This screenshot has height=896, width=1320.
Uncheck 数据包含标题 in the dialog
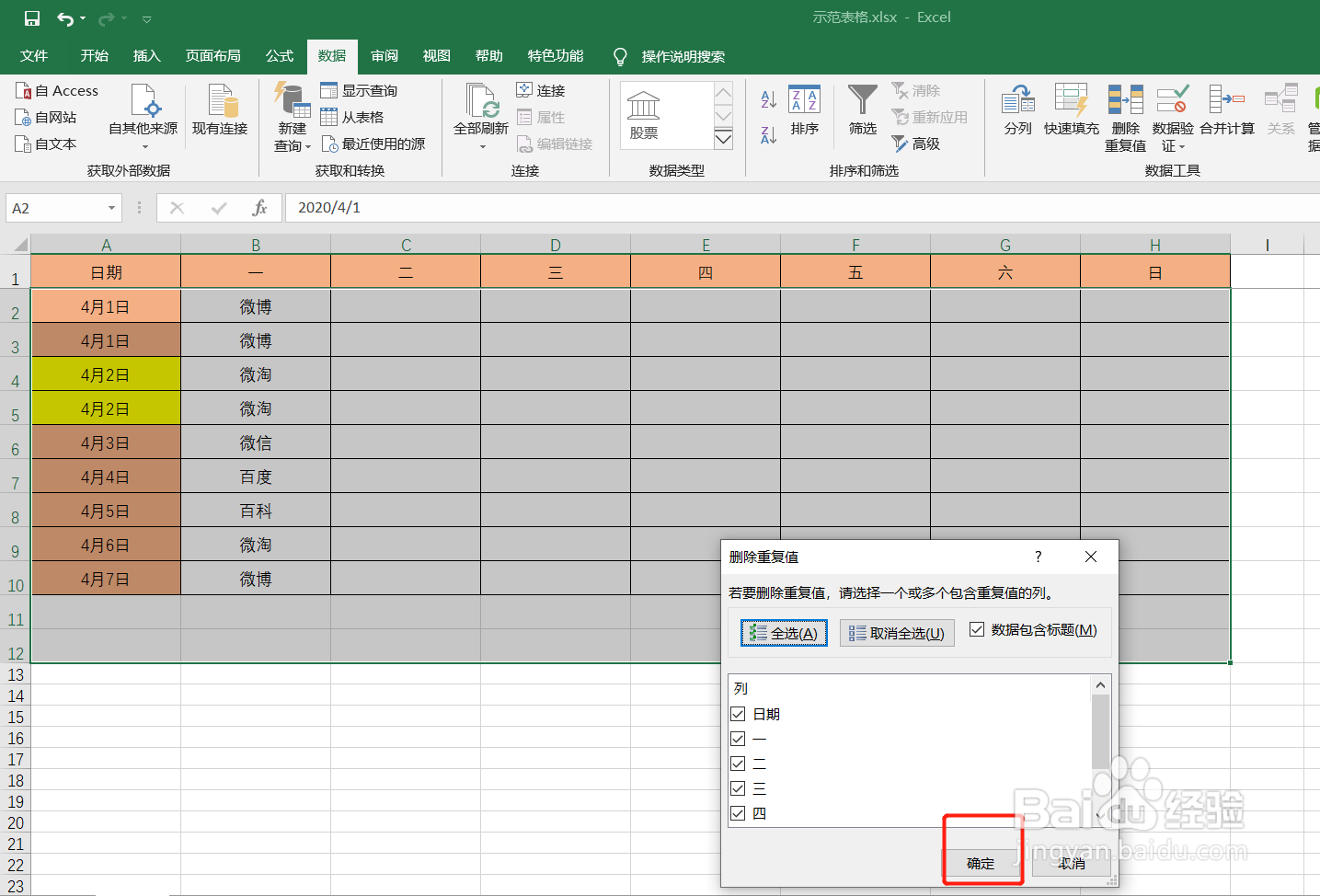click(x=978, y=631)
